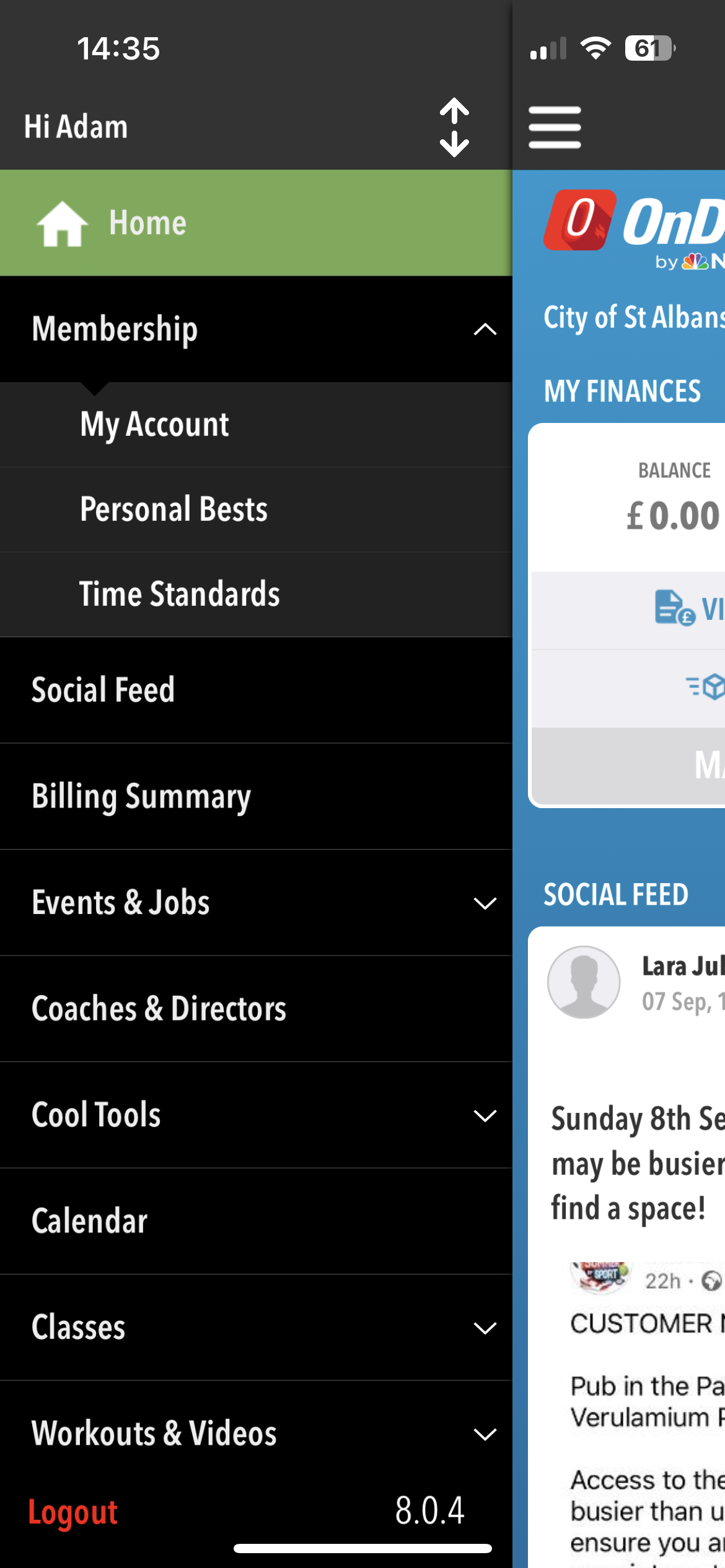Tap the invoice document icon in finances
725x1568 pixels.
click(674, 608)
